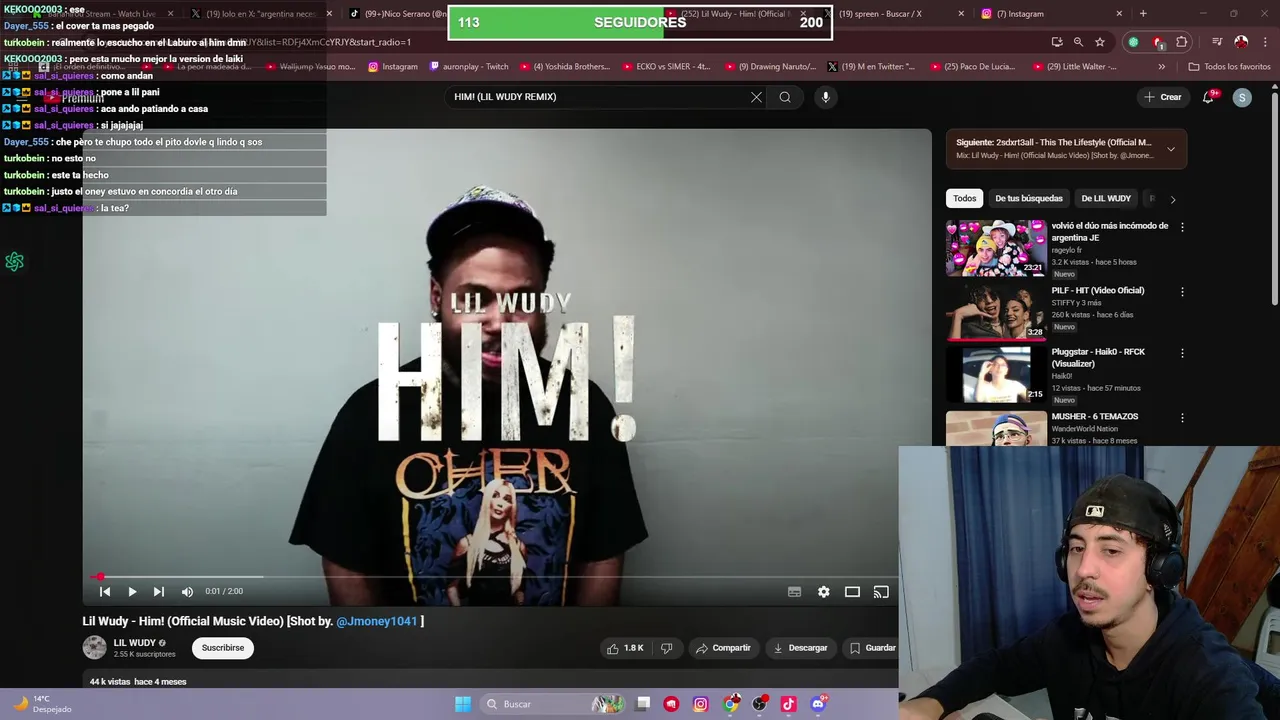Select the Todos filter chip
Screen dimensions: 1280x720
pos(964,198)
